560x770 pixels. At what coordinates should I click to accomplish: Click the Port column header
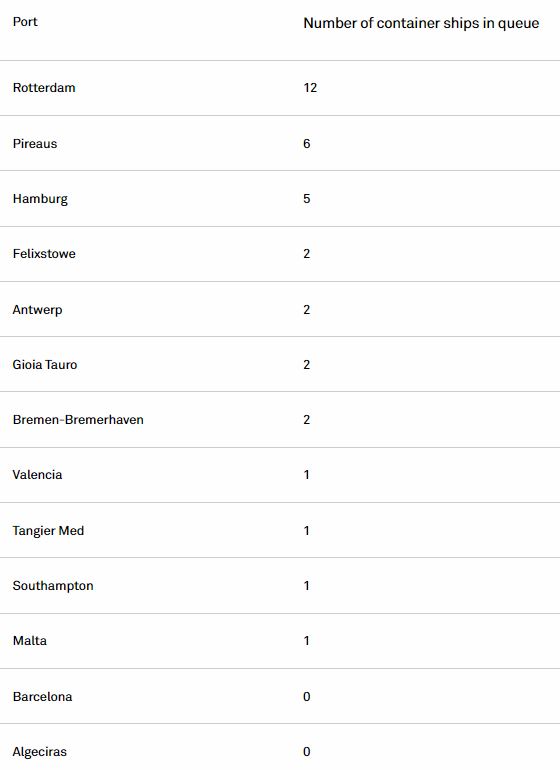(25, 22)
